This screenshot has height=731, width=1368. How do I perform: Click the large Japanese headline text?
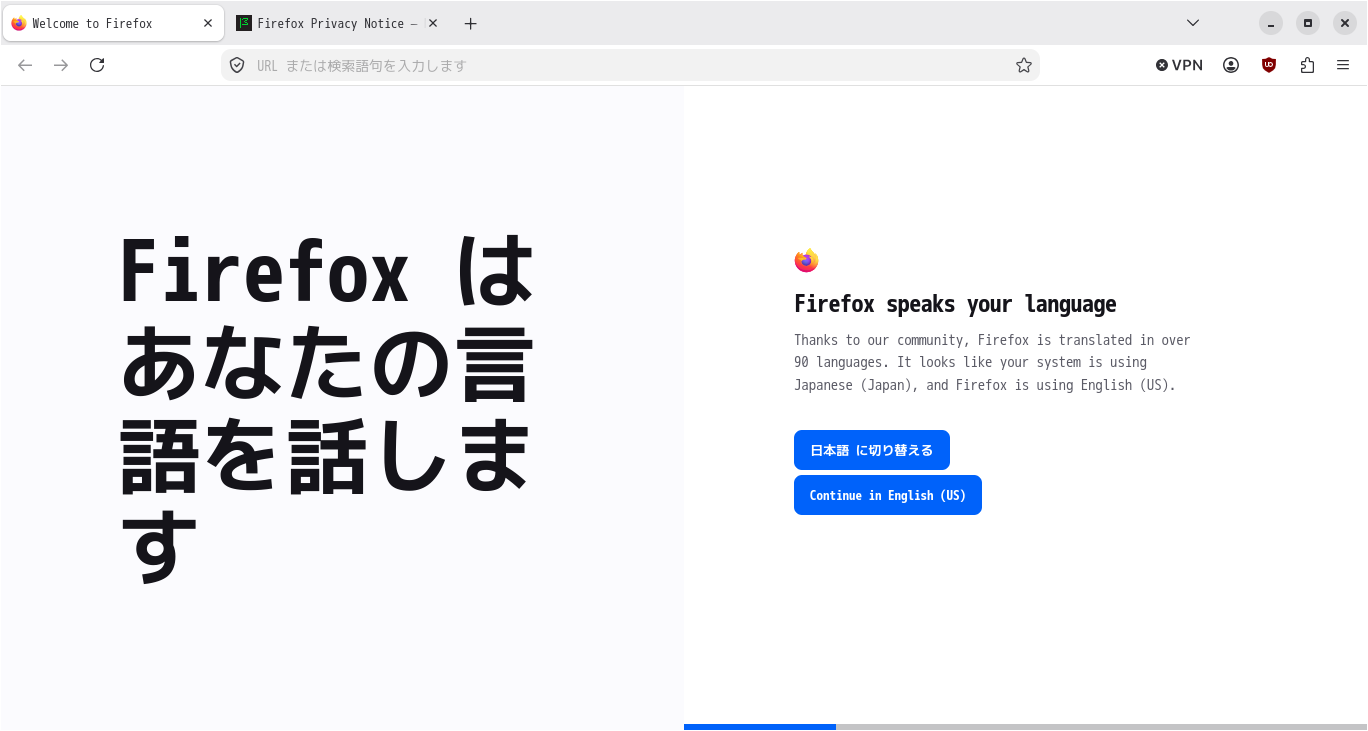327,408
